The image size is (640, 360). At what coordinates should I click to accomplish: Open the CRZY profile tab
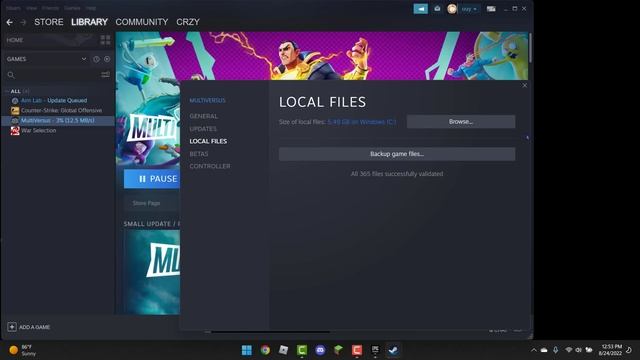click(x=188, y=22)
